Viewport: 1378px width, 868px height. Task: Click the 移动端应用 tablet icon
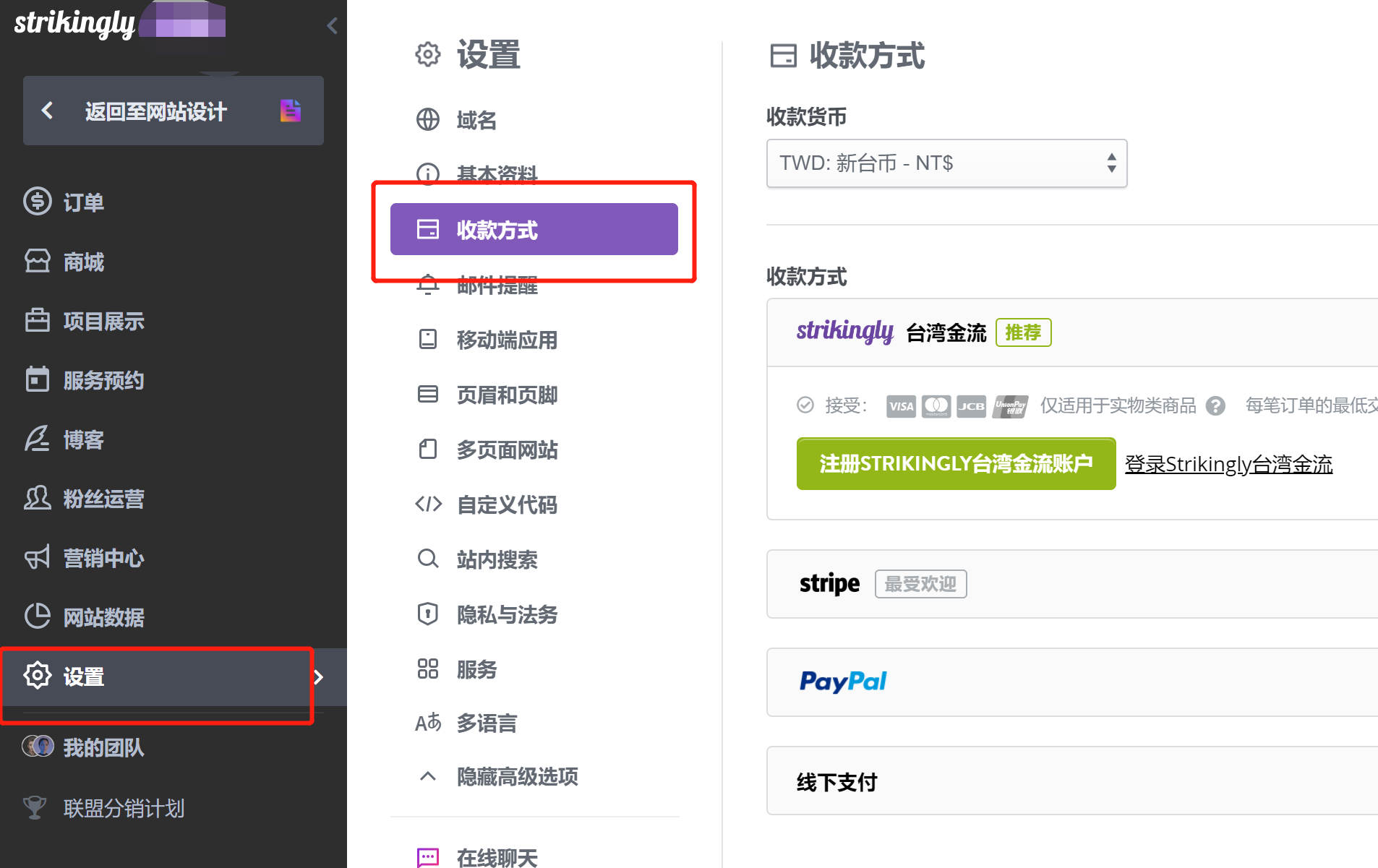coord(428,339)
